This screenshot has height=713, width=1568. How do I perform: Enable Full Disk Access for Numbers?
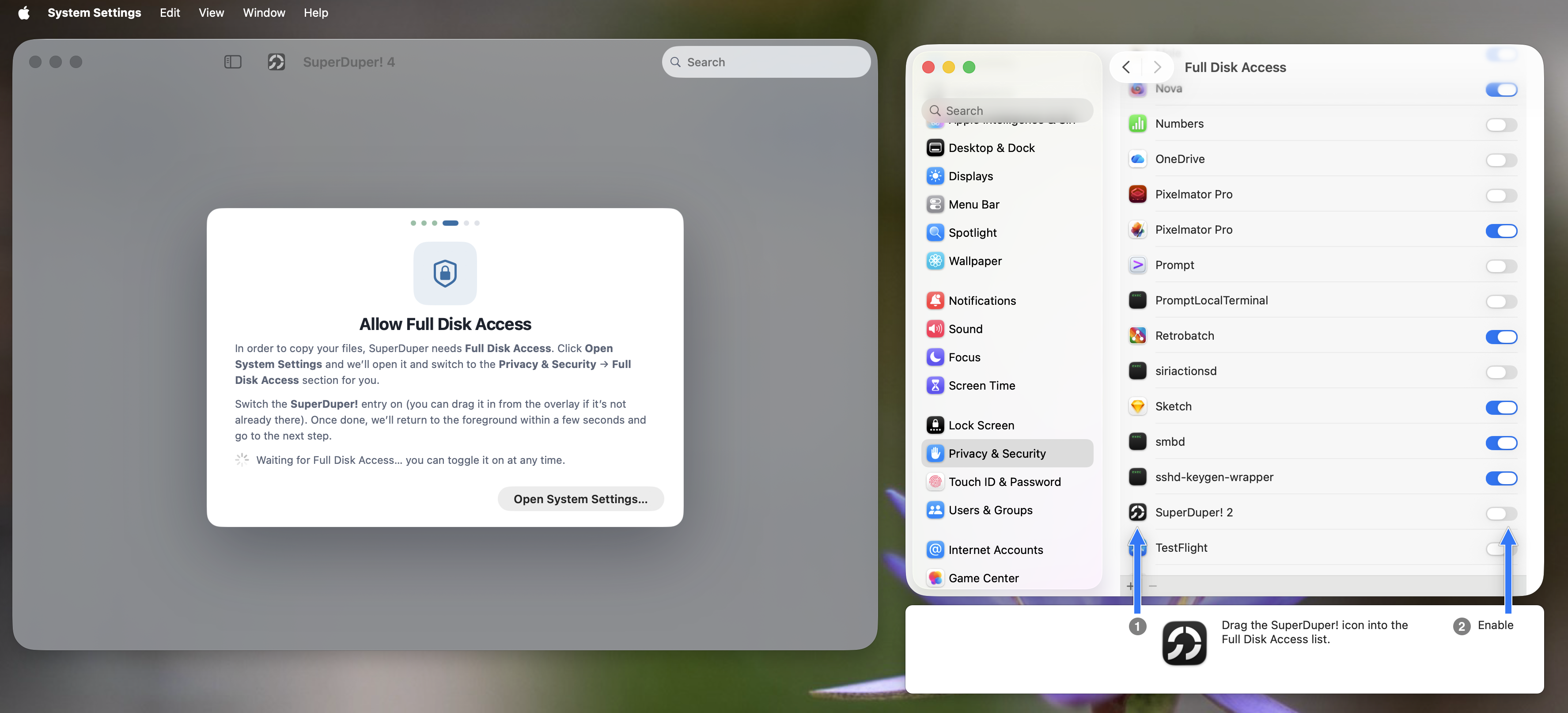pos(1501,125)
